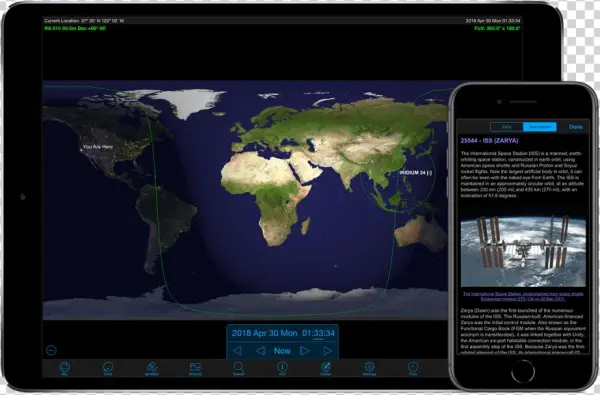Click the RA/Dec readout in green

click(x=75, y=28)
